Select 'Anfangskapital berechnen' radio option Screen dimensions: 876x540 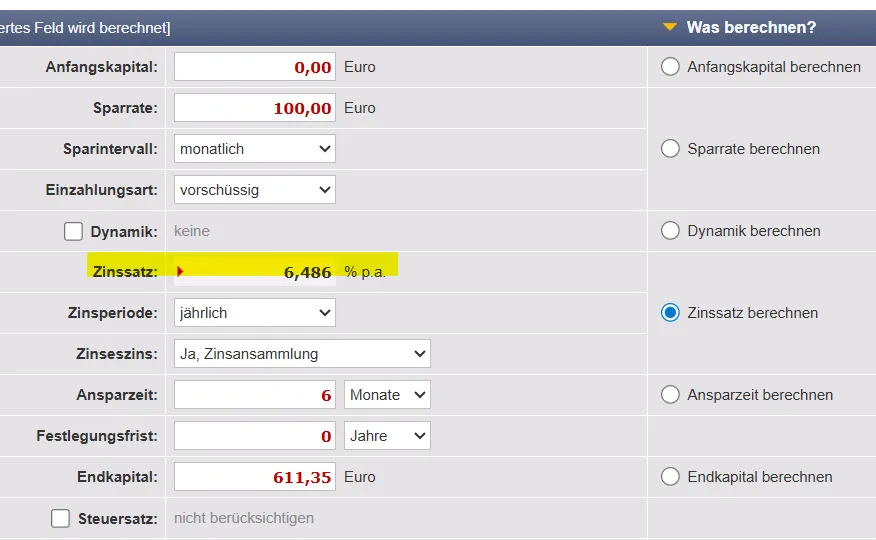click(x=670, y=67)
